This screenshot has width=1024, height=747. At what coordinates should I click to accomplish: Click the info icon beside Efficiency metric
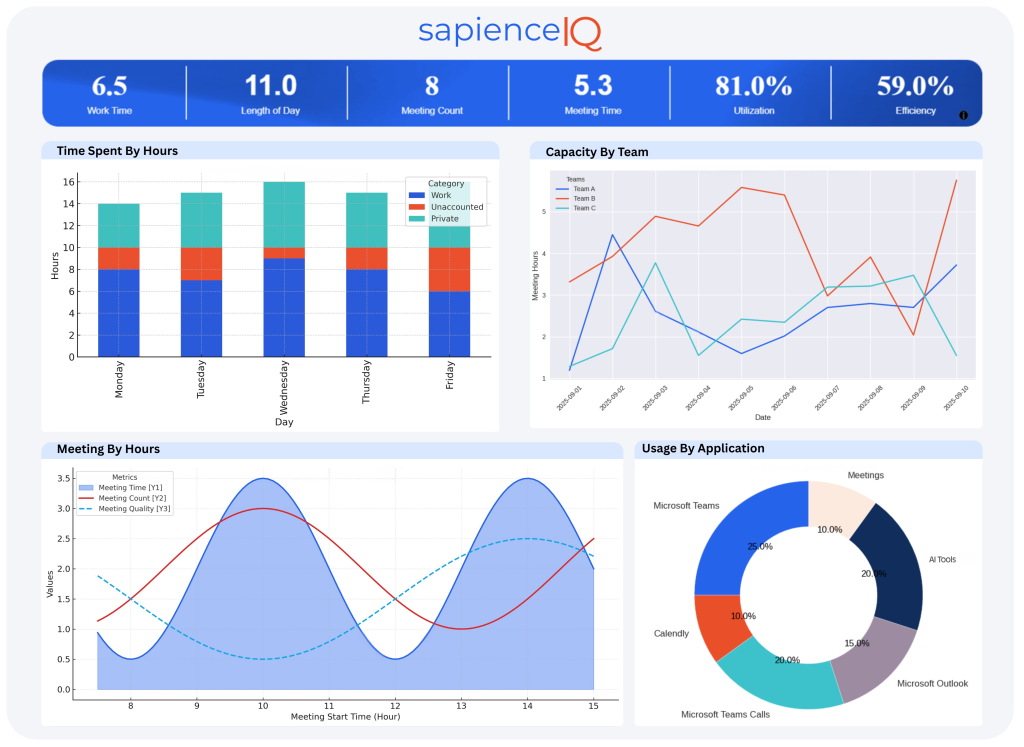point(963,115)
